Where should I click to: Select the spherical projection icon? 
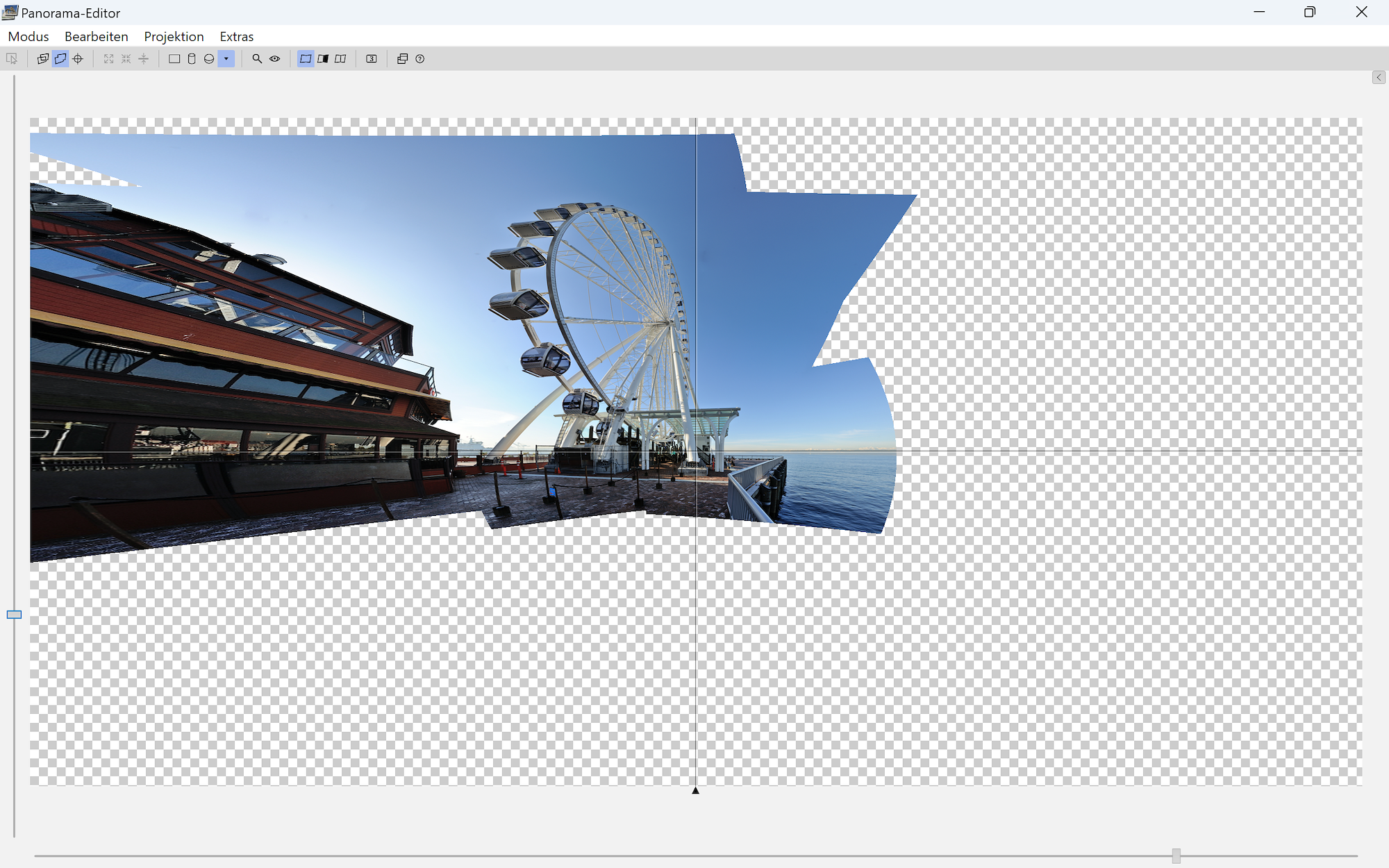[x=209, y=59]
